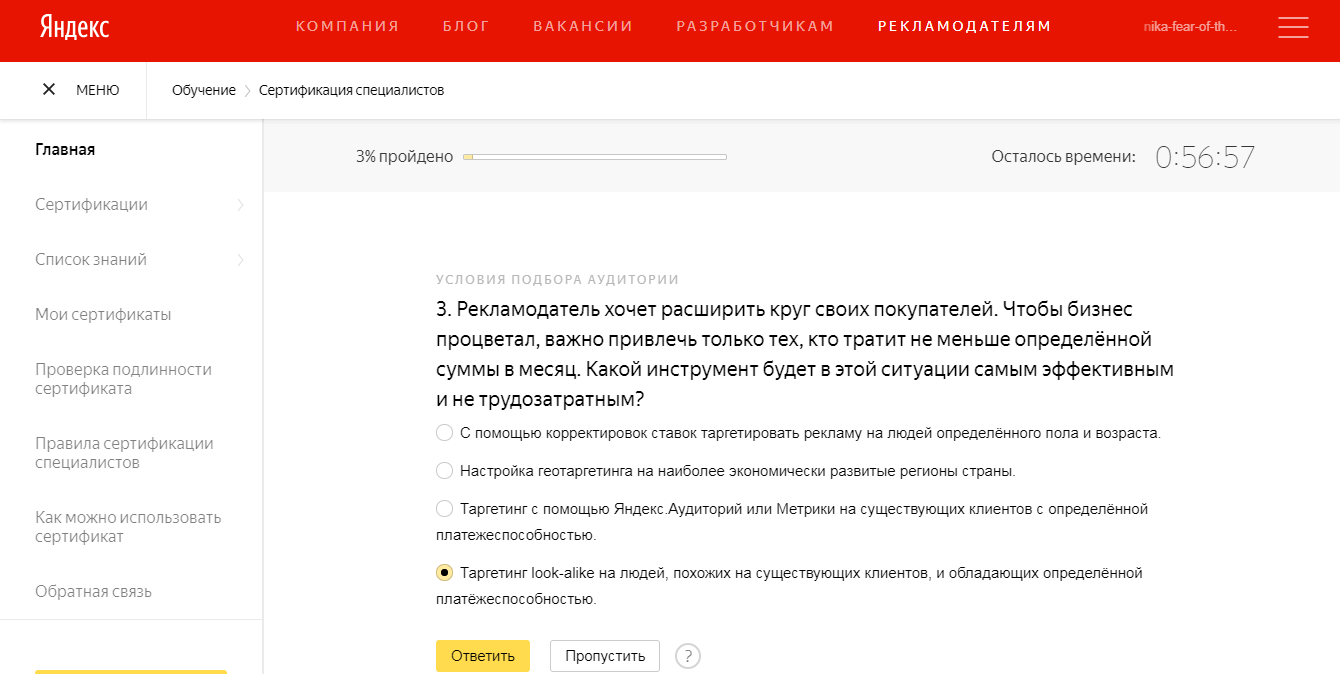Image resolution: width=1340 pixels, height=674 pixels.
Task: Select the bid adjustment answer option
Action: click(443, 432)
